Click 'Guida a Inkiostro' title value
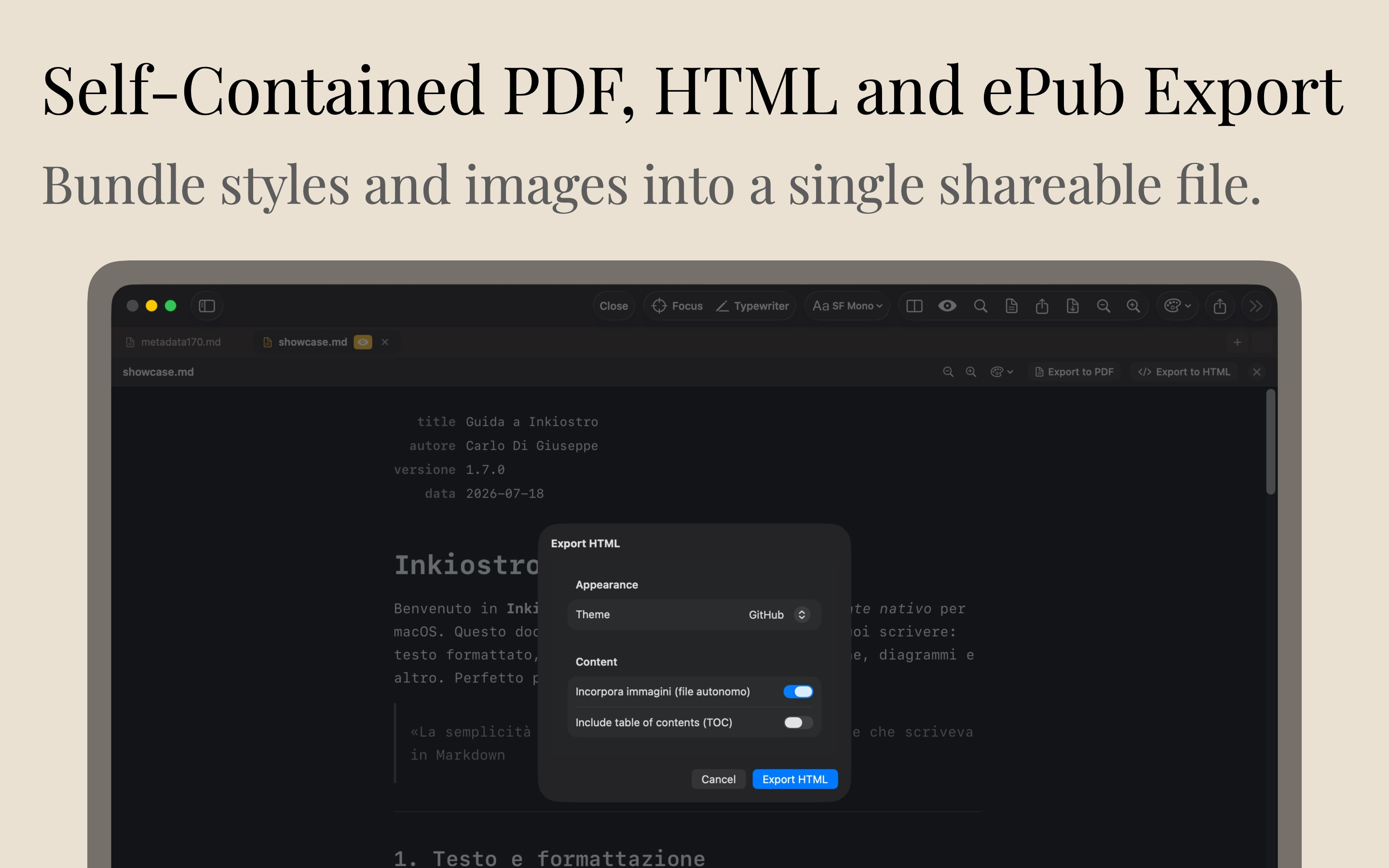The image size is (1389, 868). pos(532,422)
